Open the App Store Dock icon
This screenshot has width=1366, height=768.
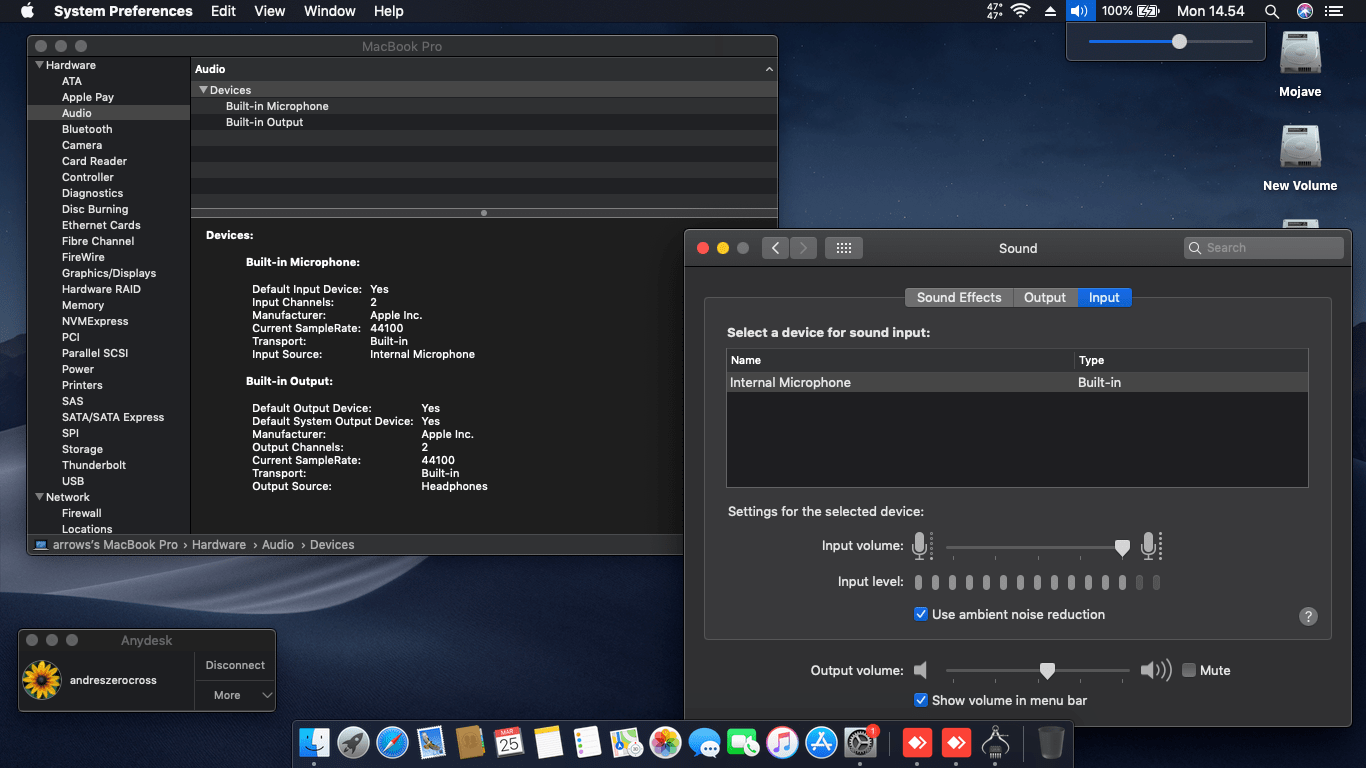pyautogui.click(x=821, y=742)
